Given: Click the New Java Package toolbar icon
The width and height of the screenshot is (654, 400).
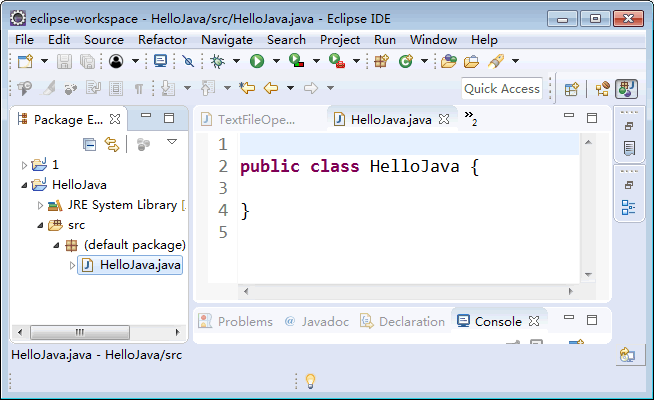Looking at the screenshot, I should [381, 61].
